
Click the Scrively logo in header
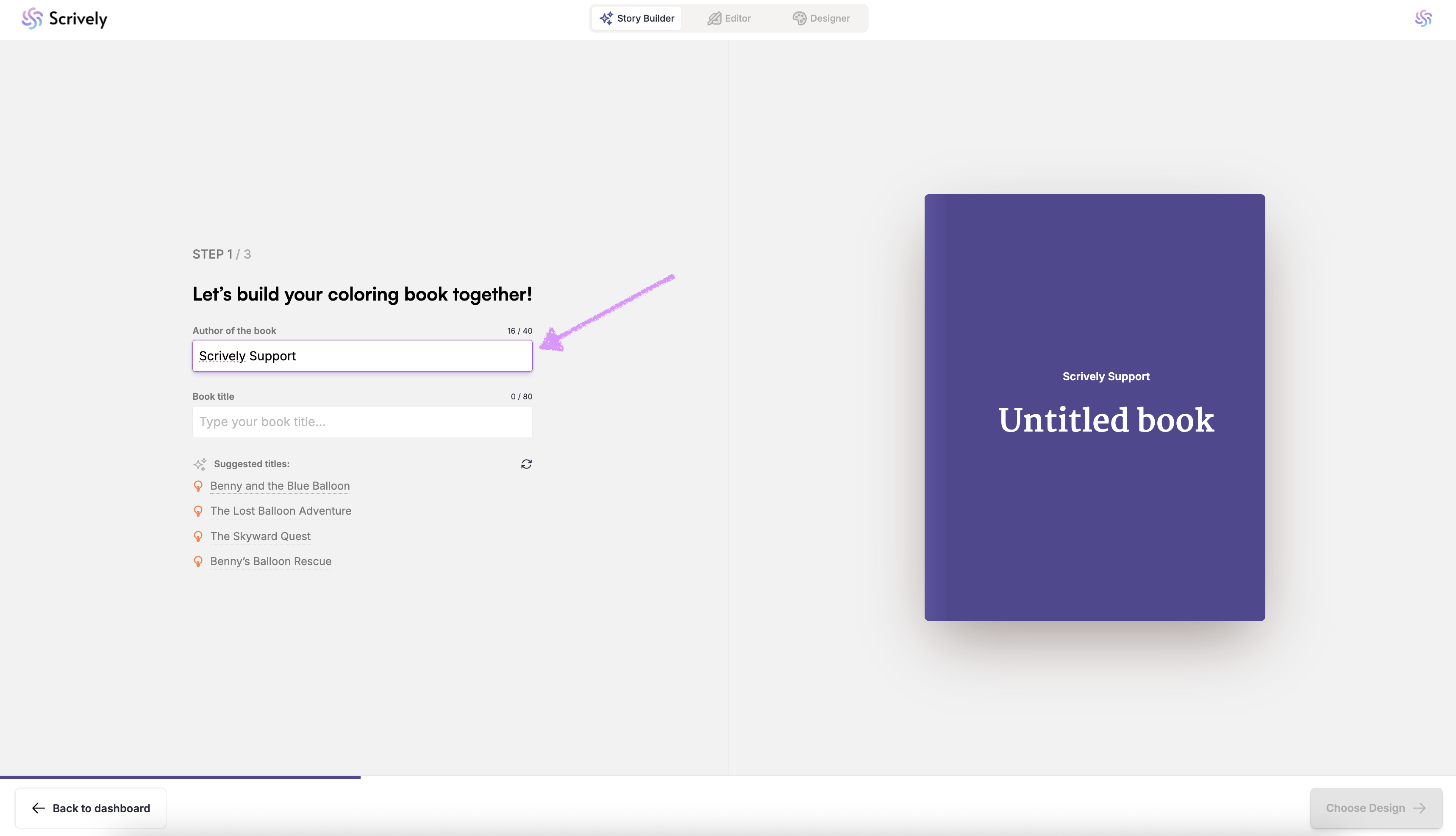tap(64, 19)
